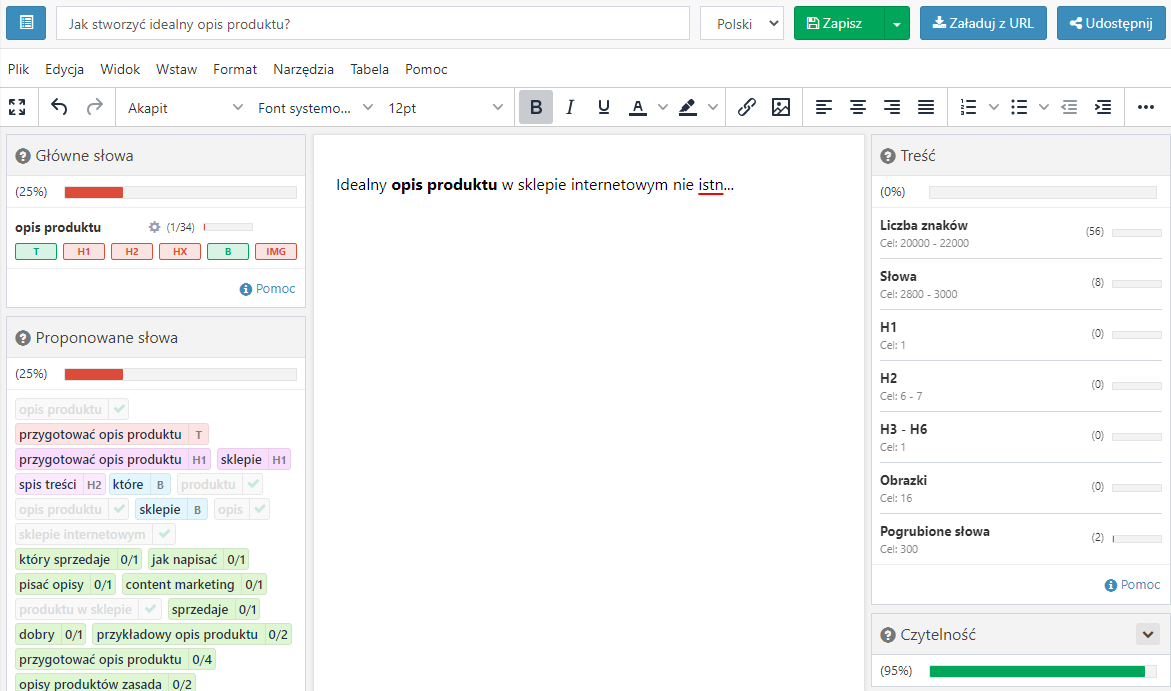Open the Narzędzia menu
1171x691 pixels.
[303, 69]
